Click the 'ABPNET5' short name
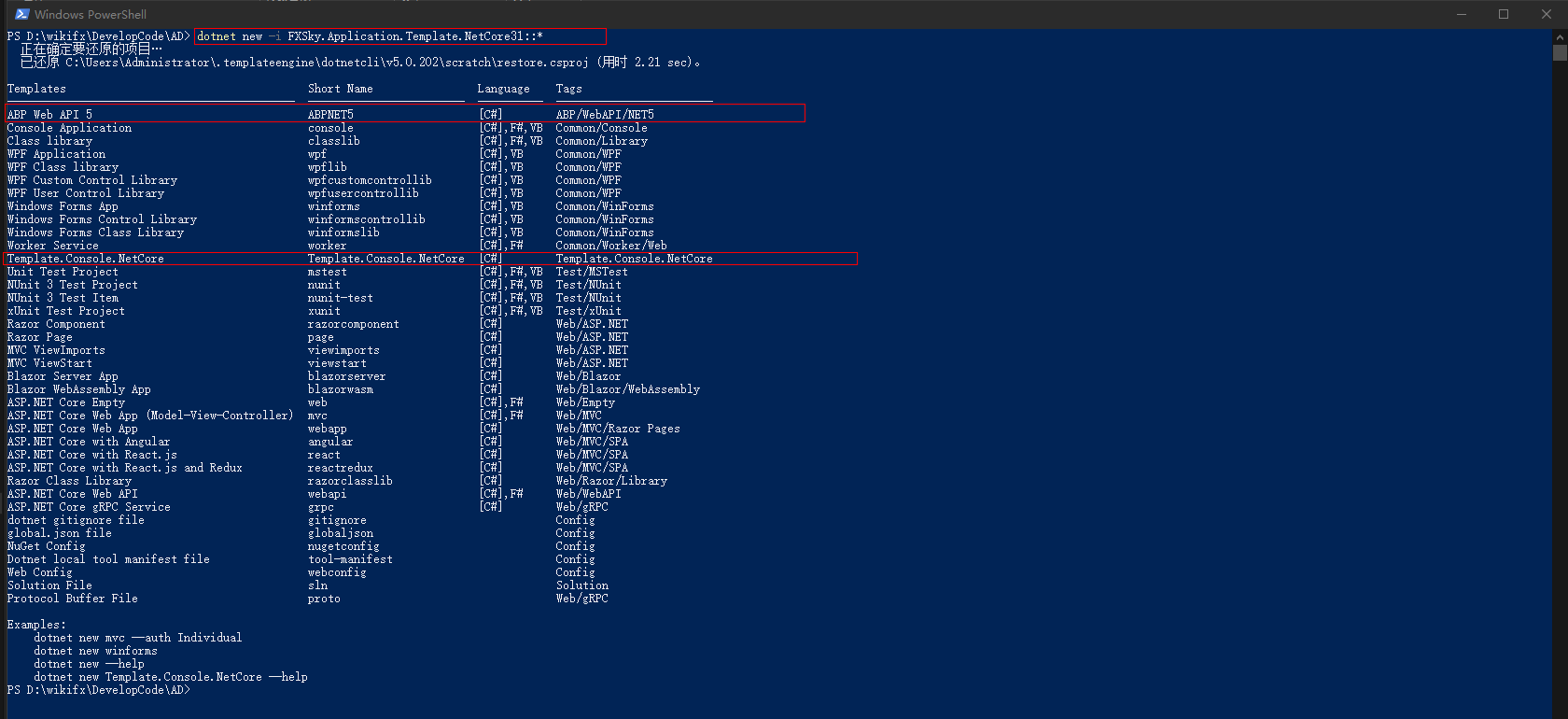This screenshot has width=1568, height=719. [x=330, y=115]
